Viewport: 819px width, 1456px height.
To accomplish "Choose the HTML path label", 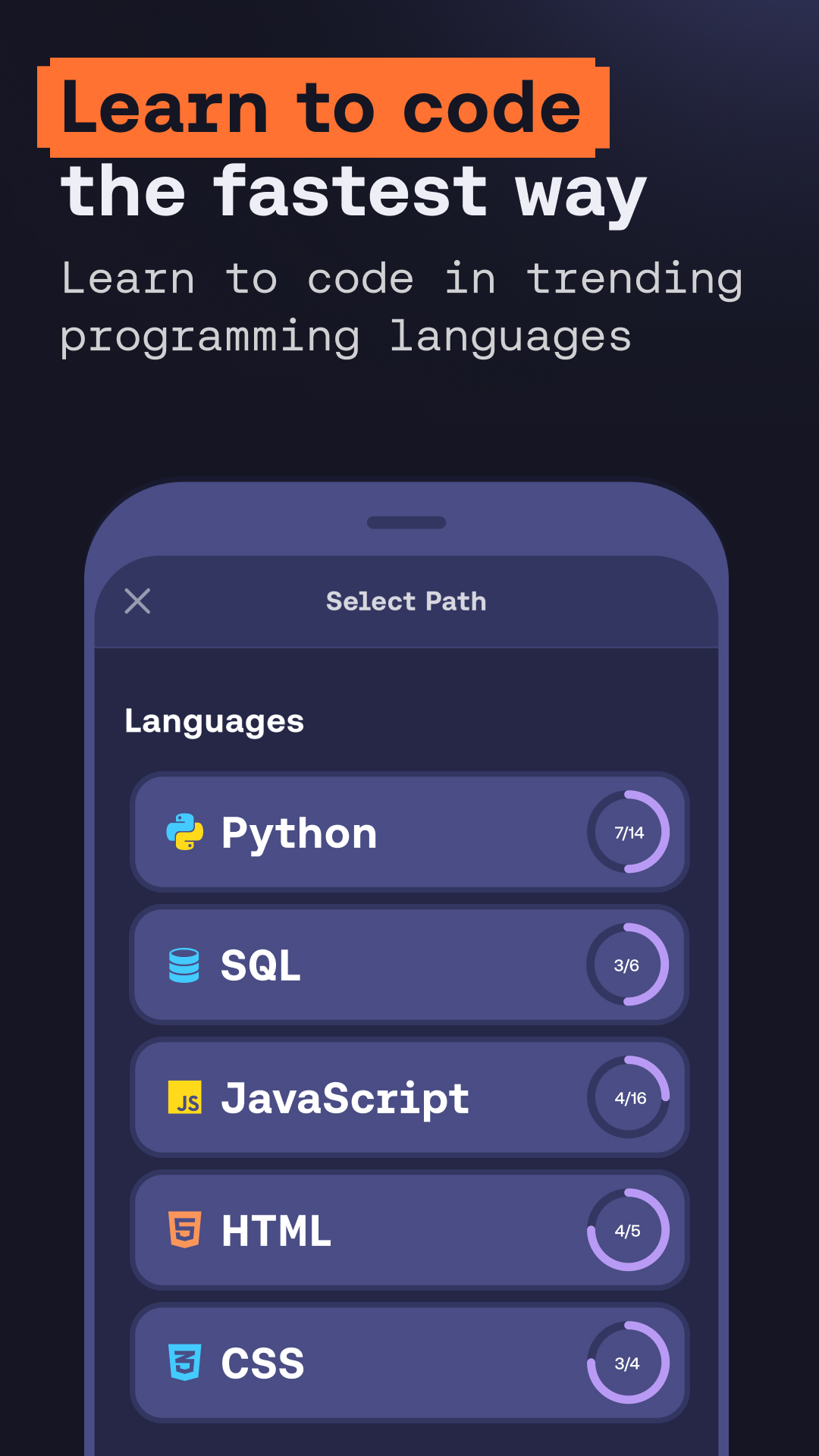I will click(276, 1231).
